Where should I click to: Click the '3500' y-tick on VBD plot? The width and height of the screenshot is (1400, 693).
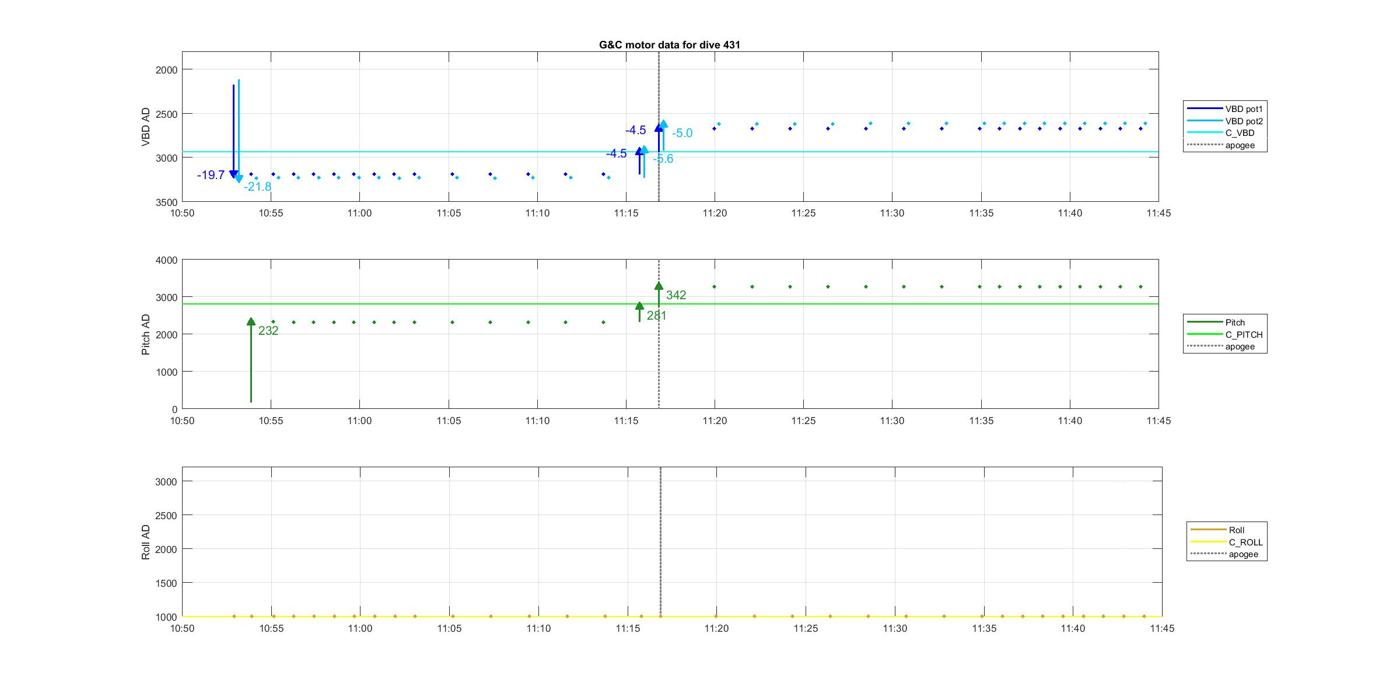(x=167, y=202)
